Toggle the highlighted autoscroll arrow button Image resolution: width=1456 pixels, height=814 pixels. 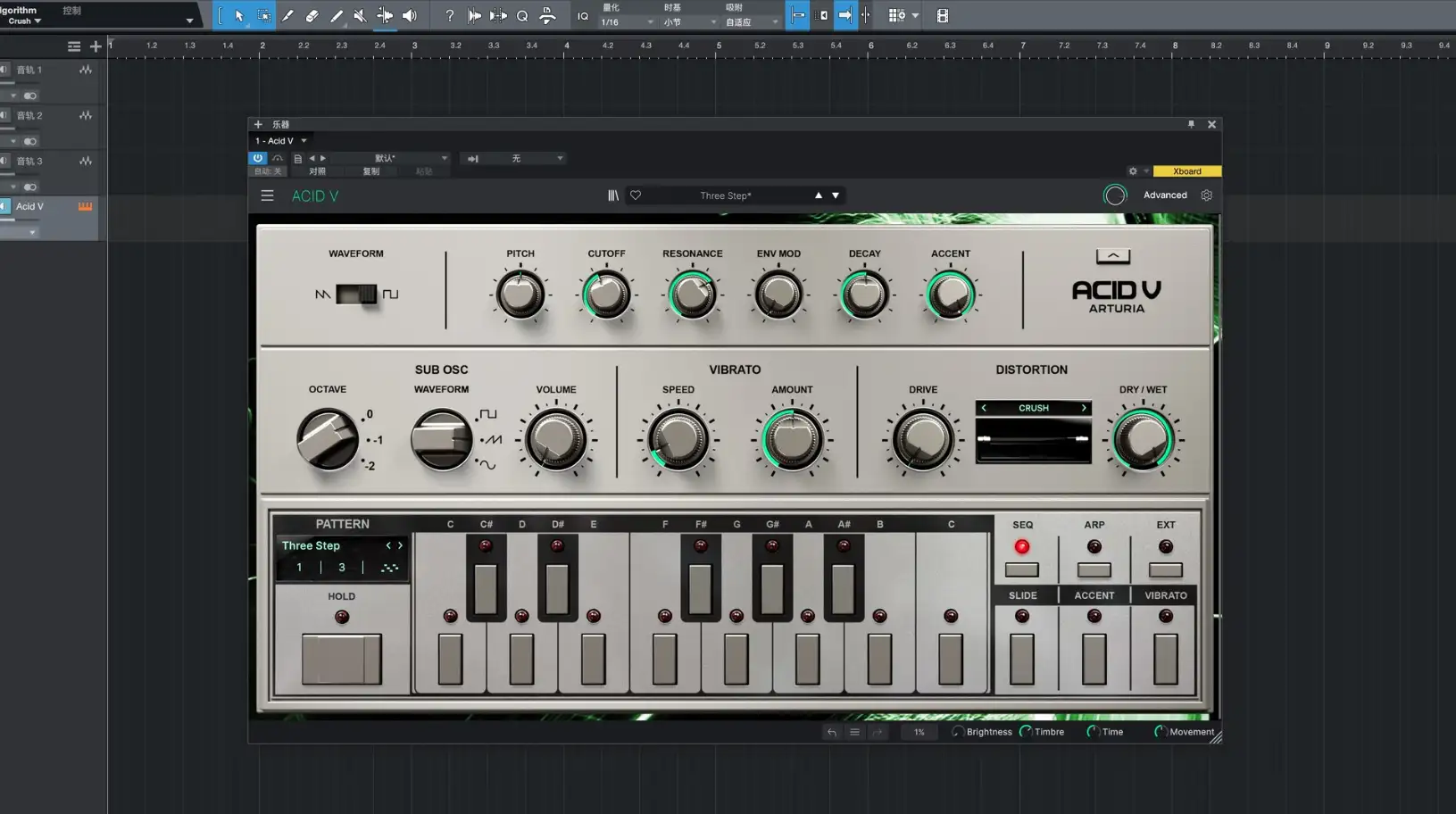point(844,15)
